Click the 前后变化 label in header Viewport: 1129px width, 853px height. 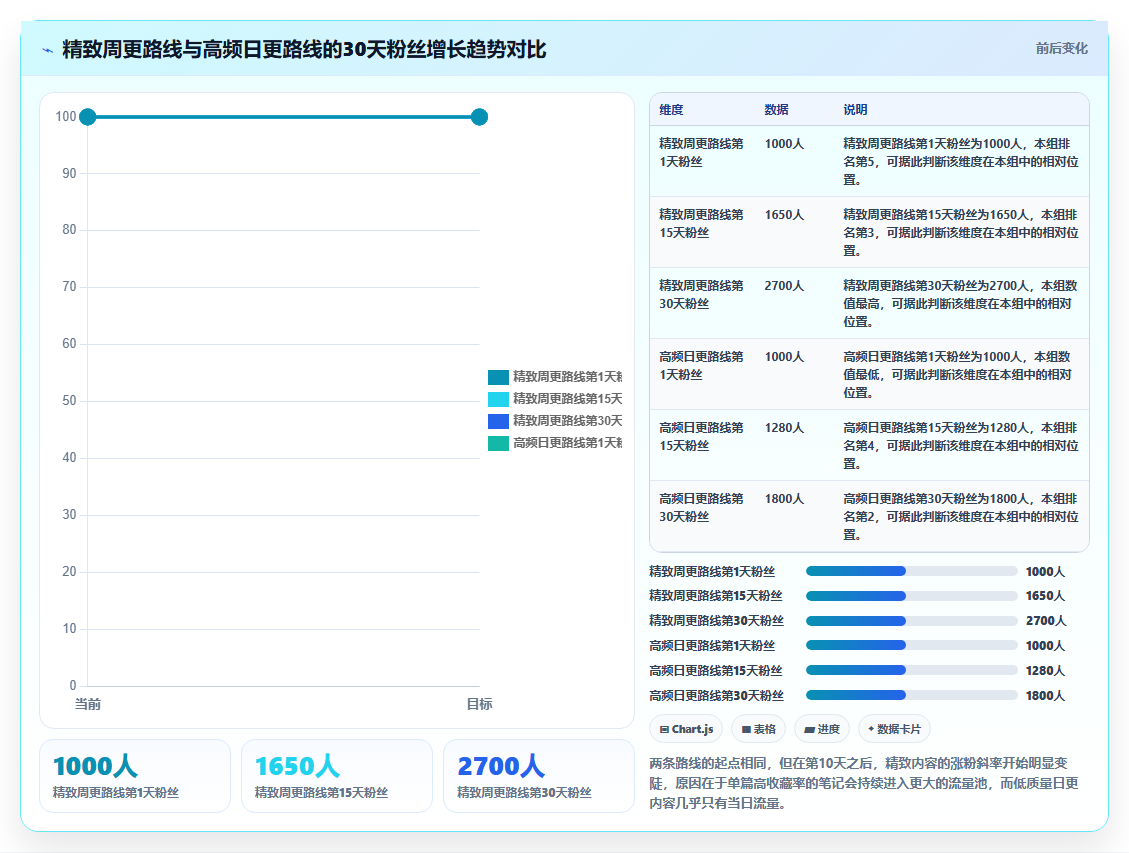click(1061, 48)
